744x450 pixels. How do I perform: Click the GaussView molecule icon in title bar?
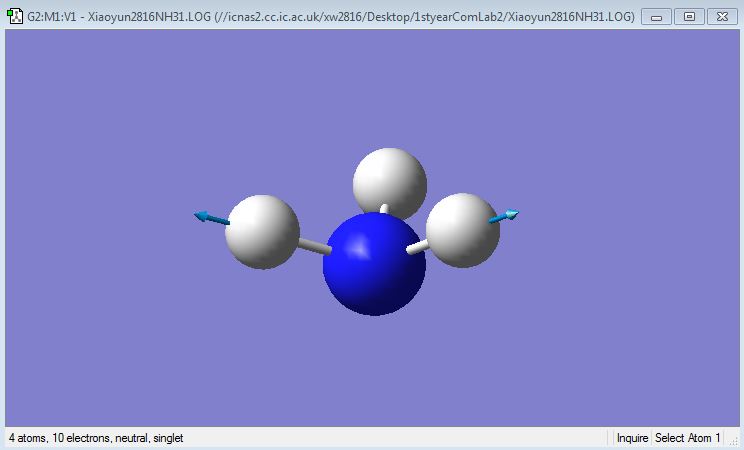coord(15,17)
